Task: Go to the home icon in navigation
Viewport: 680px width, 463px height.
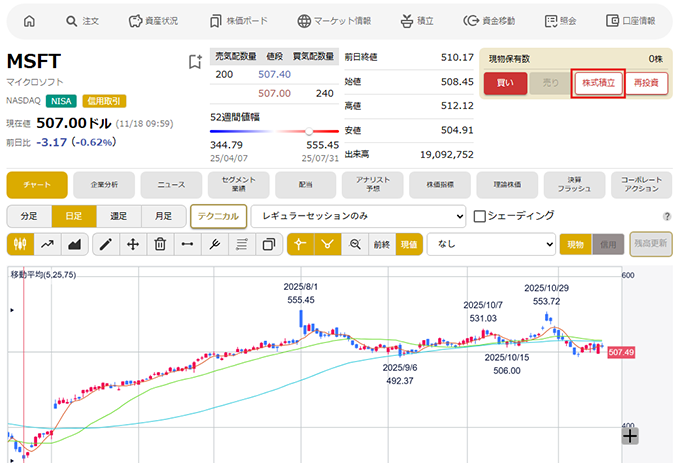Action: 29,21
